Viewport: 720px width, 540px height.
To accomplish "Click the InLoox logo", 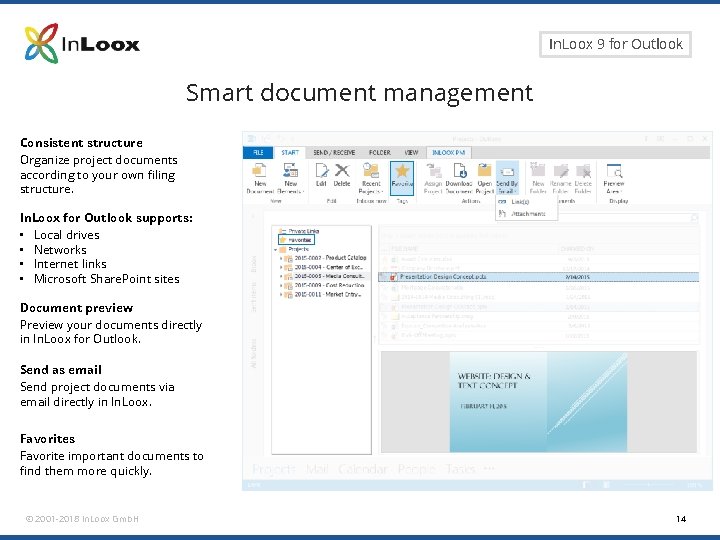I will tap(82, 44).
